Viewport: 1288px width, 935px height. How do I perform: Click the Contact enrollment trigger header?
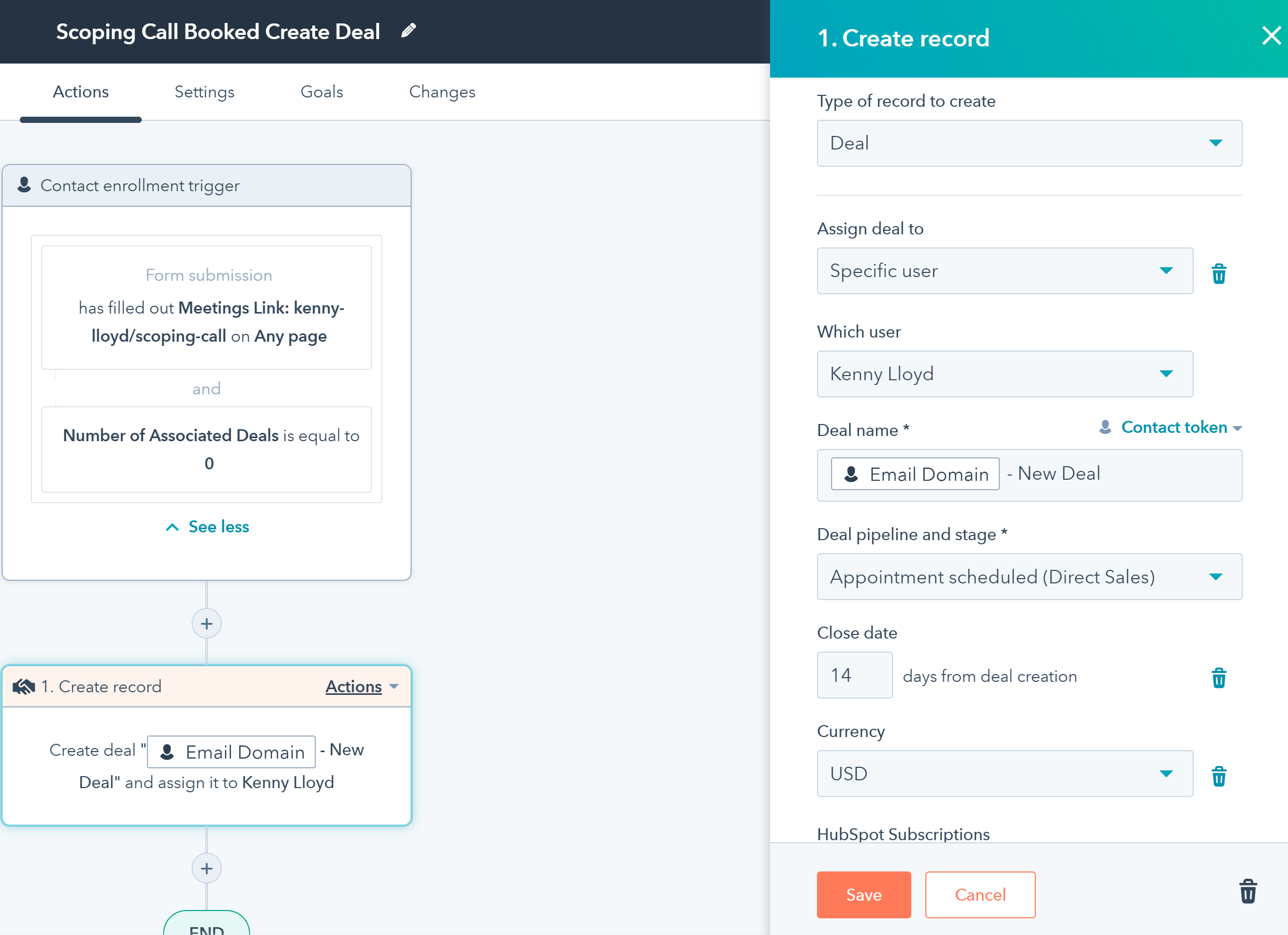point(207,185)
